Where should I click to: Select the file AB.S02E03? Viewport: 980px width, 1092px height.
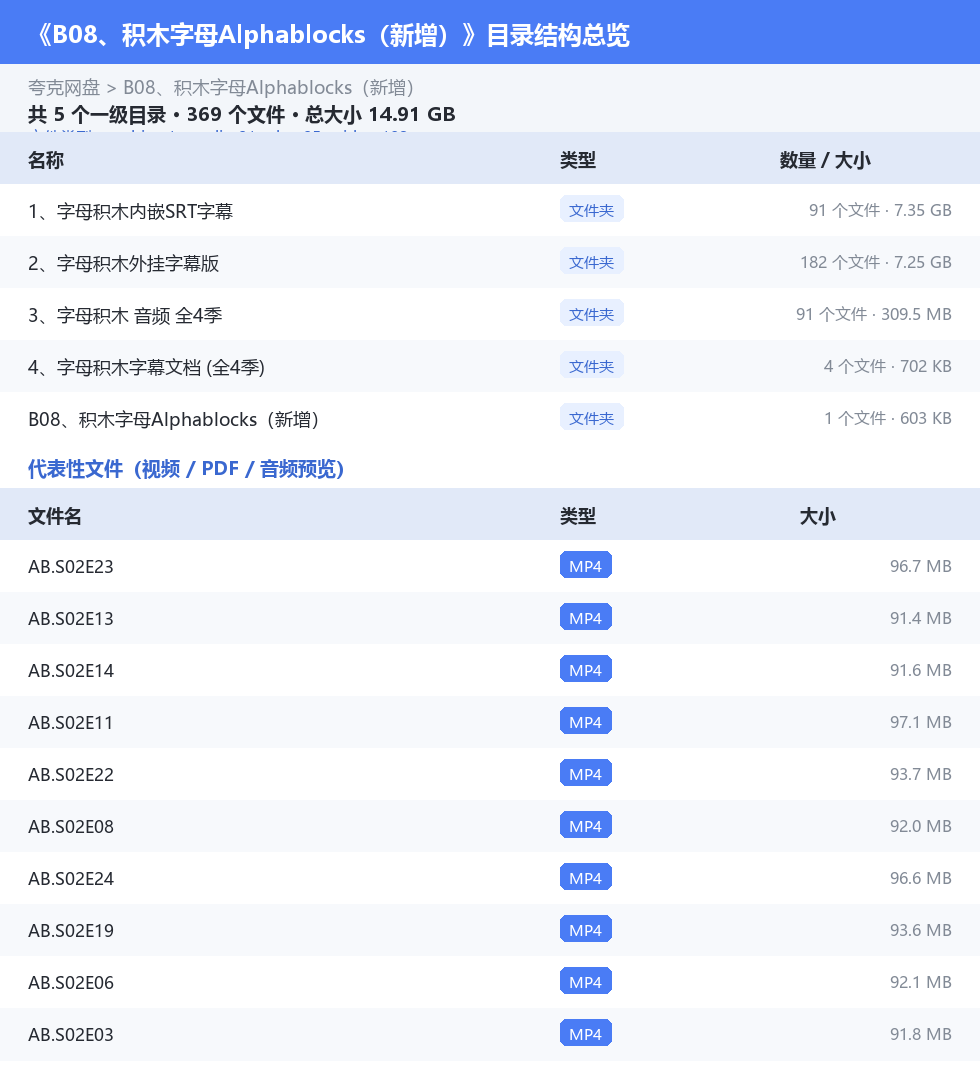tap(71, 1034)
